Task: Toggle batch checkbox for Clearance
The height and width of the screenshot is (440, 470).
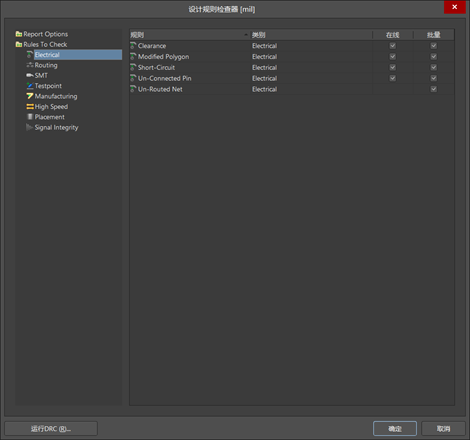Action: 434,46
